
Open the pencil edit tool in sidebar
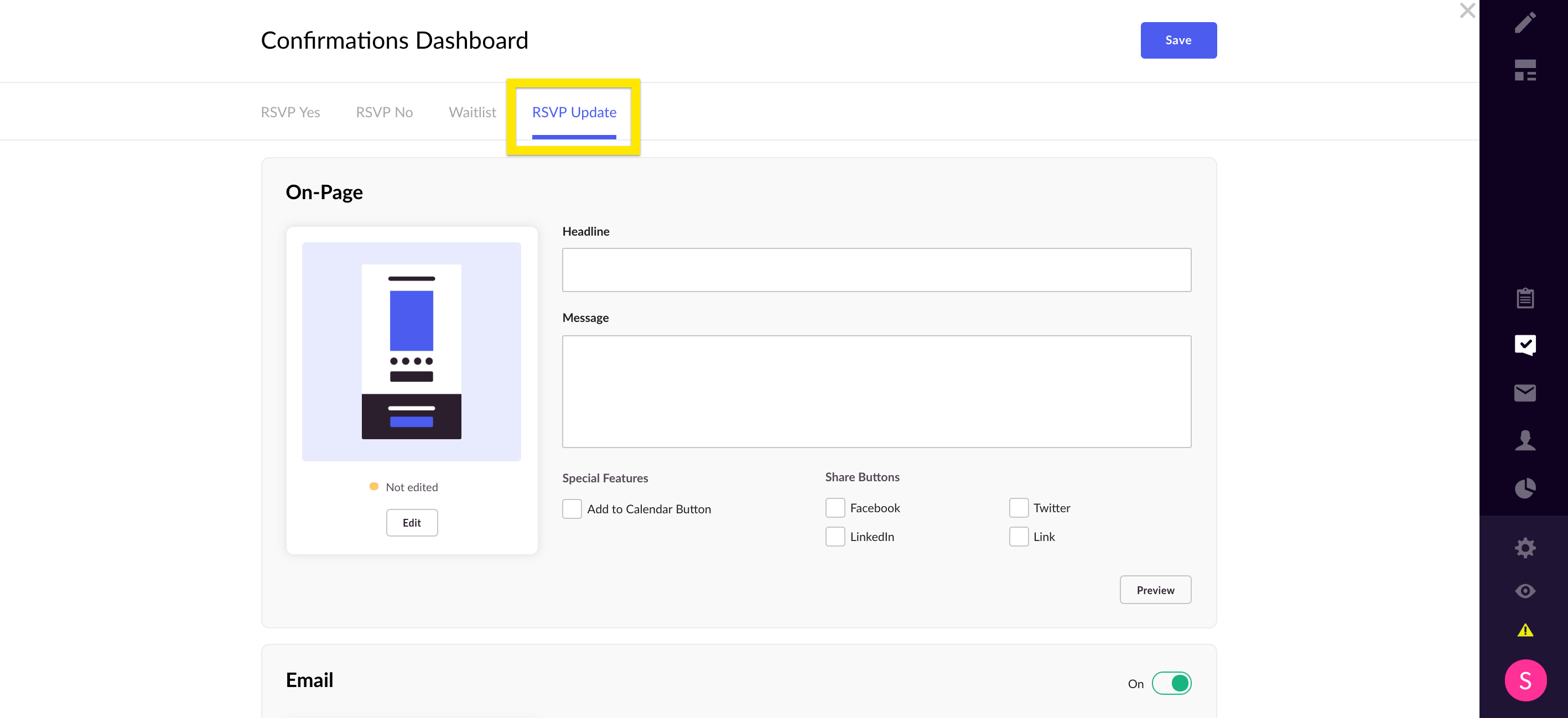coord(1525,23)
